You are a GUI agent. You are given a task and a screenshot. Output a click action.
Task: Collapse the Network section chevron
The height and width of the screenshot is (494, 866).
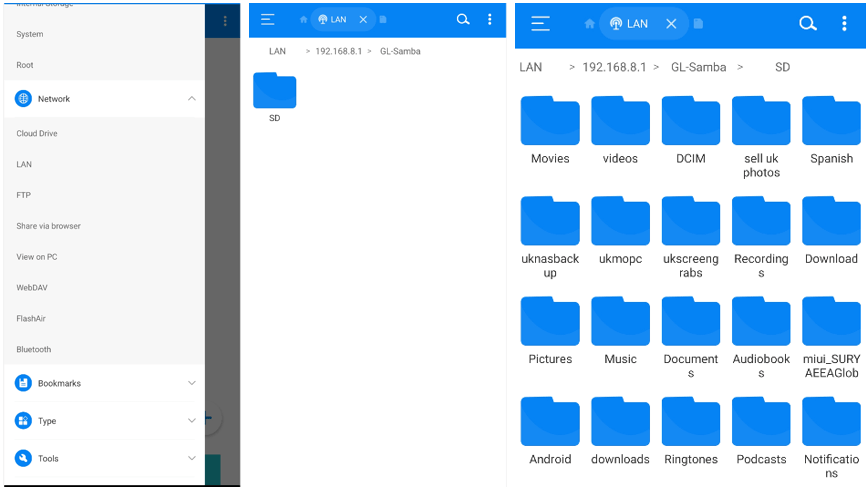pos(192,99)
